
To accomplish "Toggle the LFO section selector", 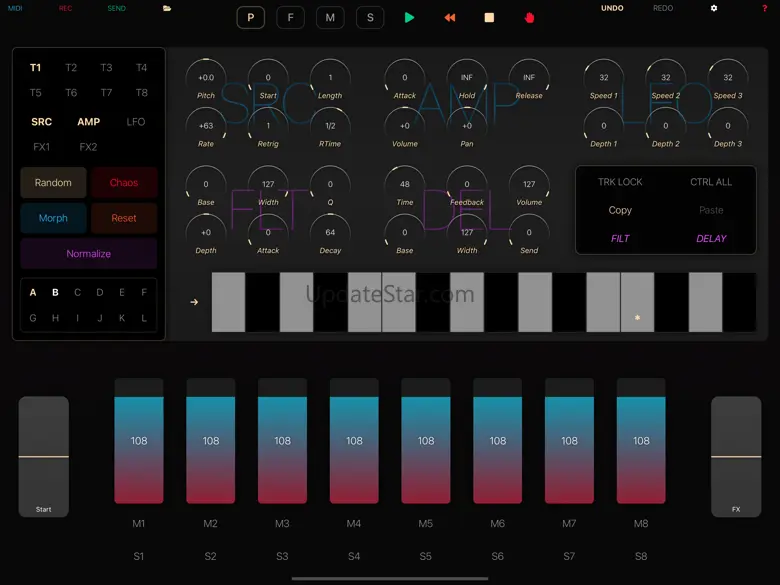I will (x=136, y=122).
